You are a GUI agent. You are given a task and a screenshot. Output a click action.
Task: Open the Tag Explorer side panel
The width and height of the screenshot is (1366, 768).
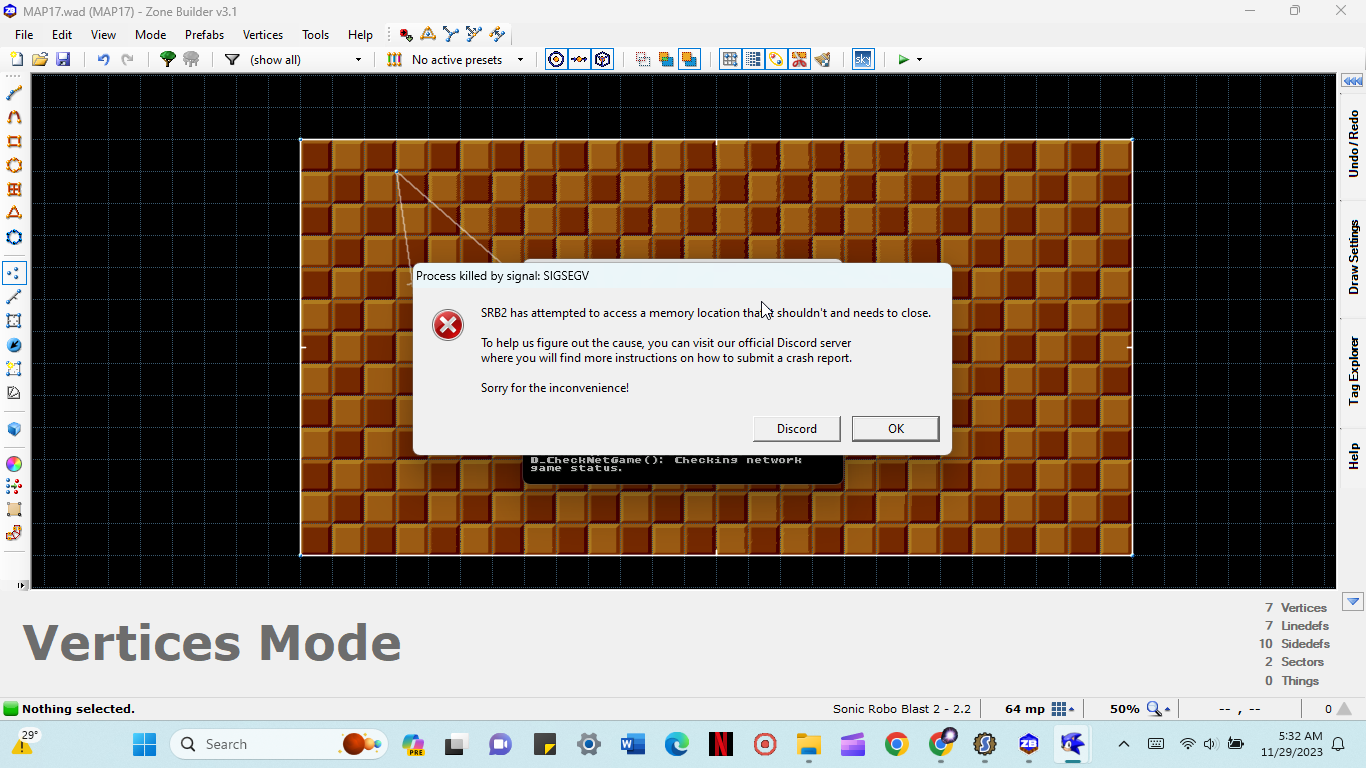[1353, 370]
